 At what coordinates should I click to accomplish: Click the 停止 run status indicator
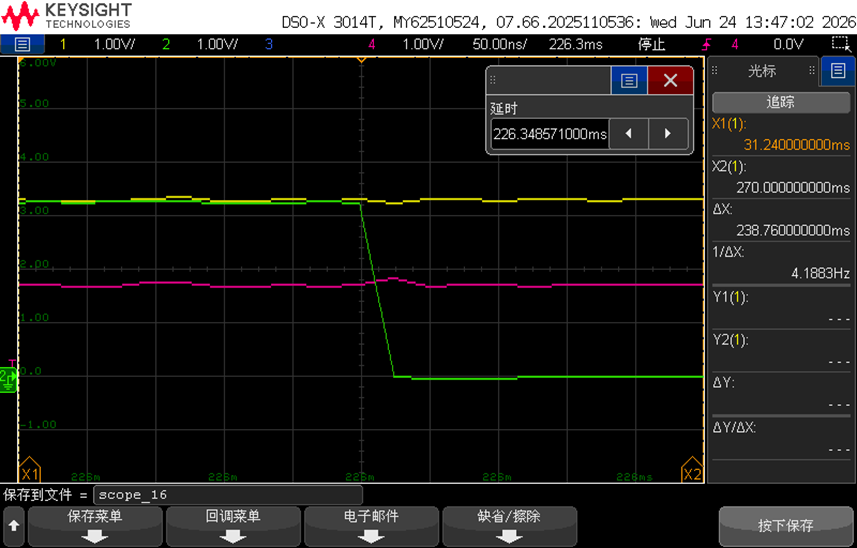651,44
